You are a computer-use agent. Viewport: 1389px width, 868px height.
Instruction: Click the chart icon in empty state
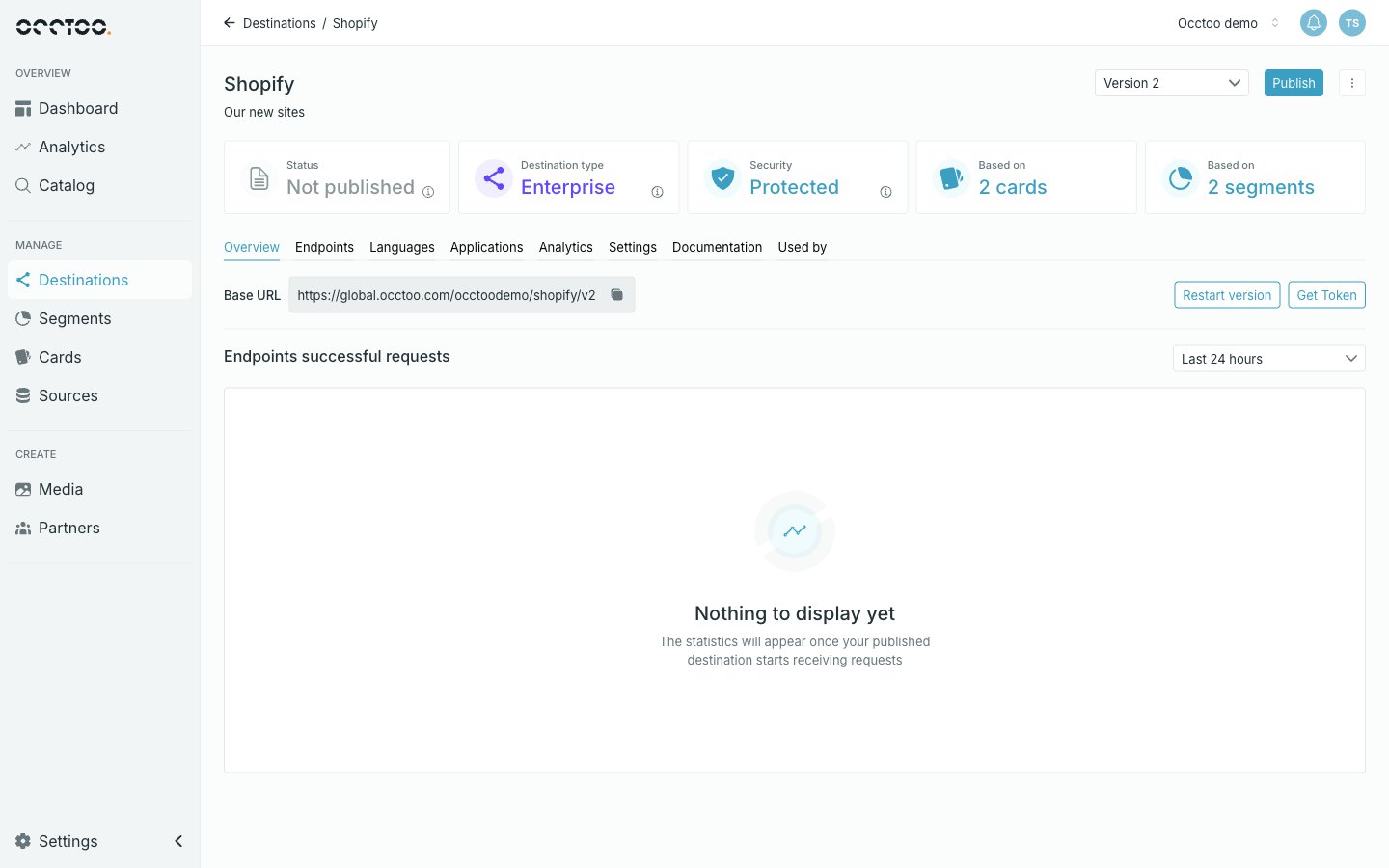point(795,531)
